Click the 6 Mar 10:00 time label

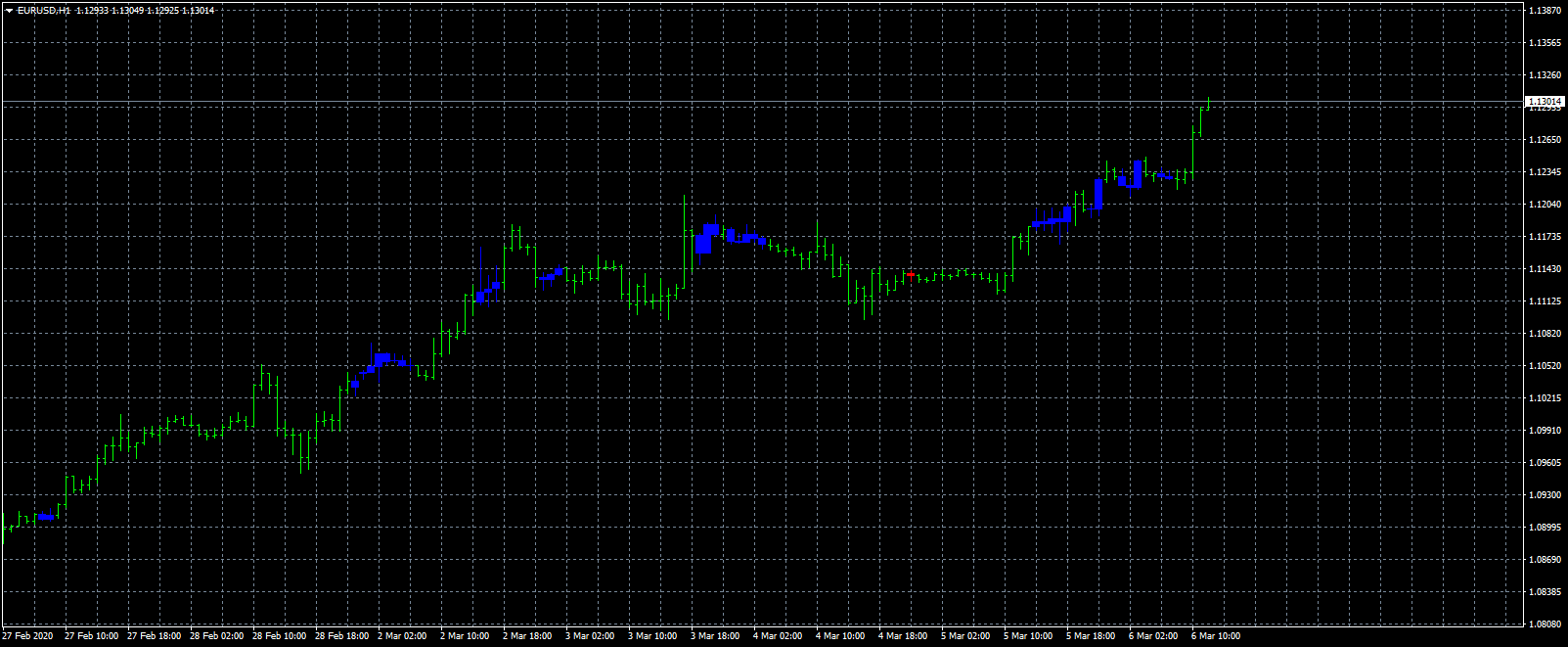click(x=1216, y=636)
